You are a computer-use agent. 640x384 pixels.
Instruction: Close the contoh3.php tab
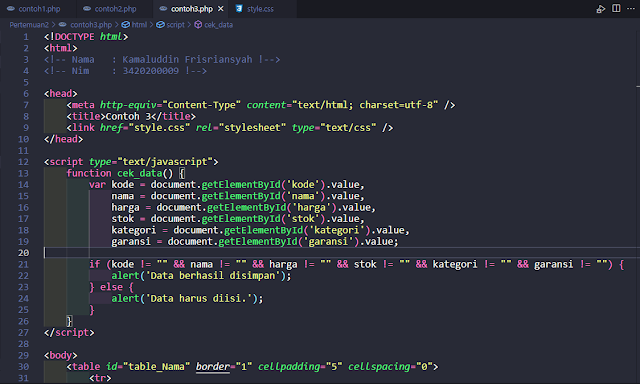pos(221,9)
